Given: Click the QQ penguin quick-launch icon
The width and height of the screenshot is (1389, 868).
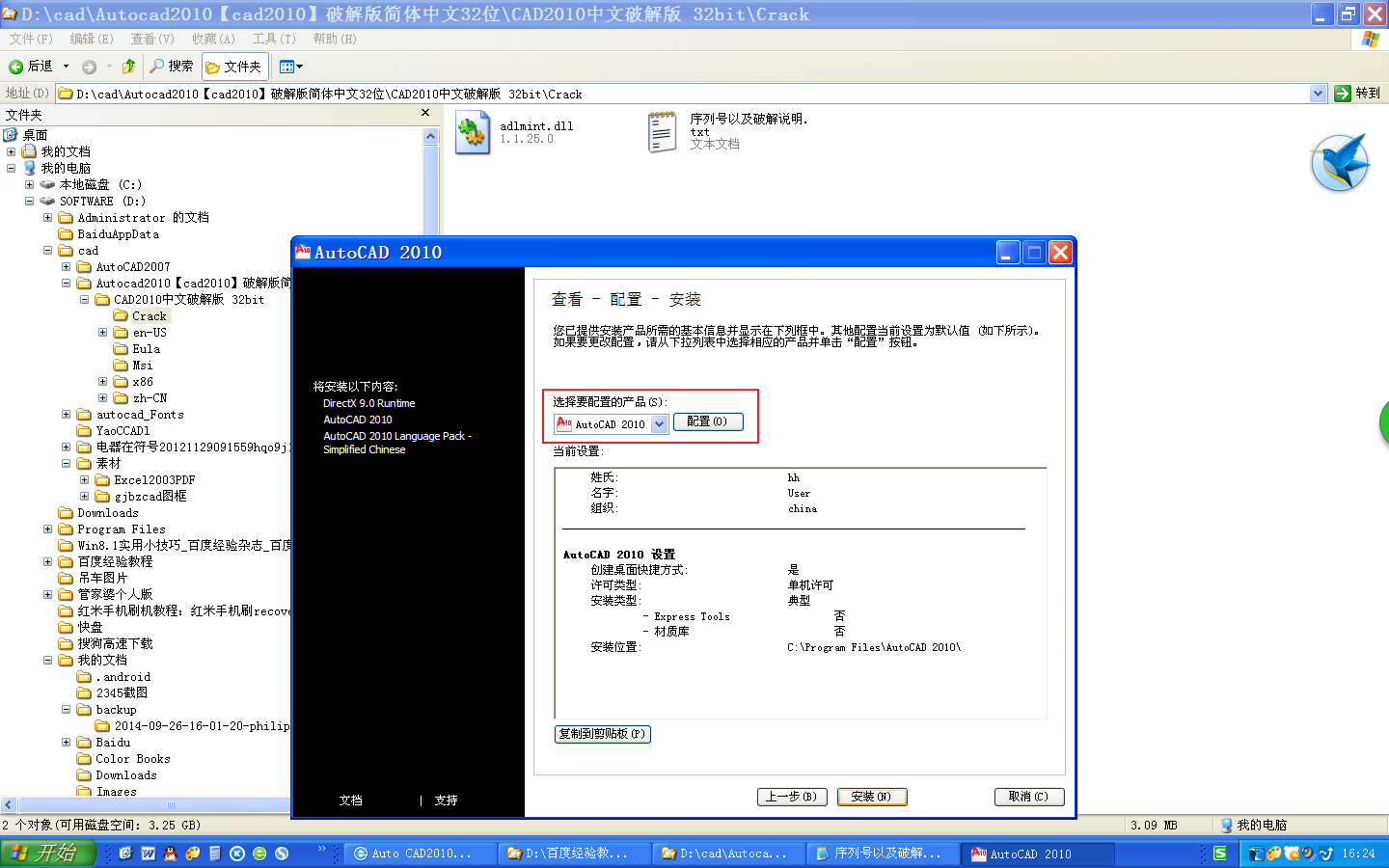Looking at the screenshot, I should coord(171,854).
